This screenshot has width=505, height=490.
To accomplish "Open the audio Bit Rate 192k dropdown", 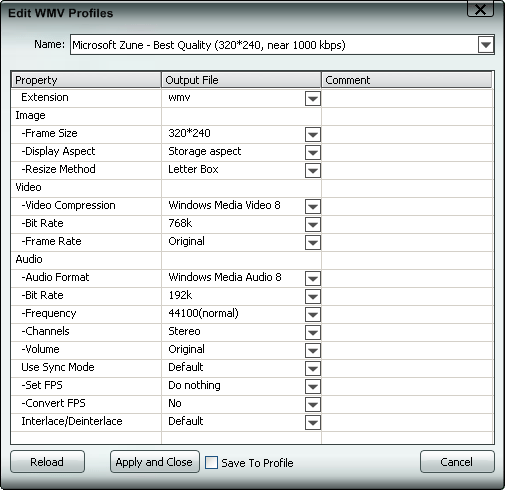I will pos(313,297).
